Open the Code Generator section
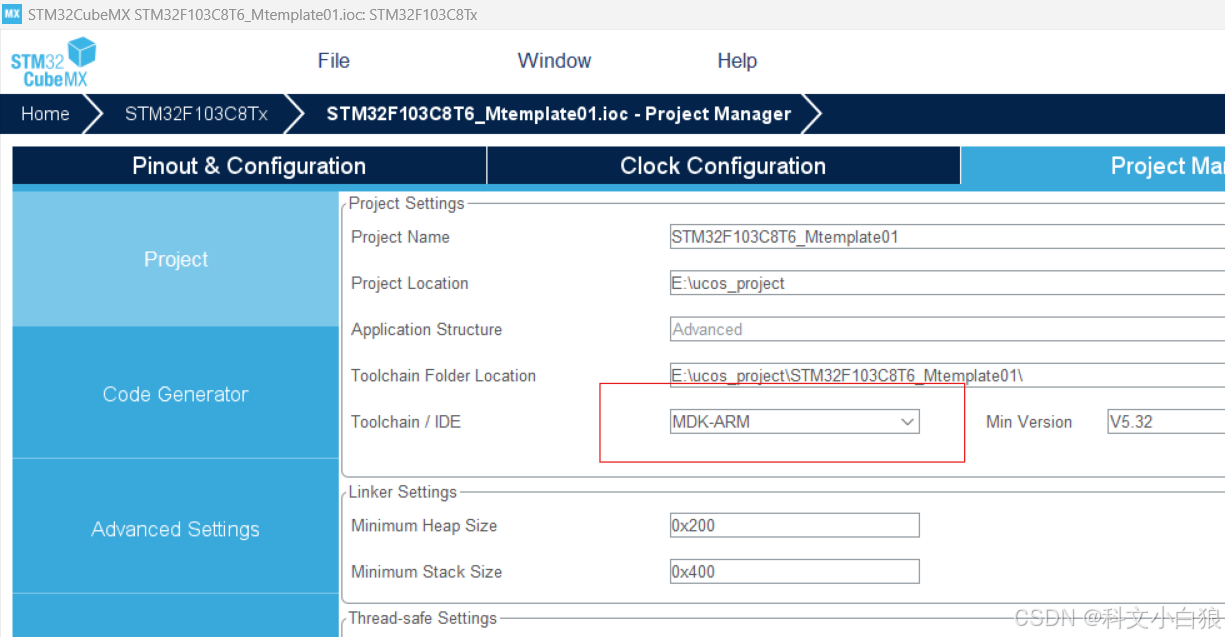 pos(176,394)
